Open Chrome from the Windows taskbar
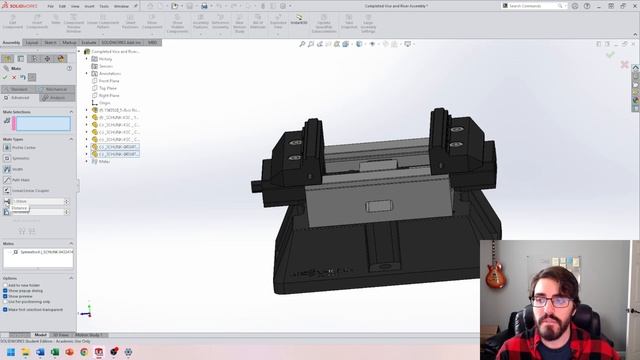640x360 pixels. pyautogui.click(x=84, y=352)
